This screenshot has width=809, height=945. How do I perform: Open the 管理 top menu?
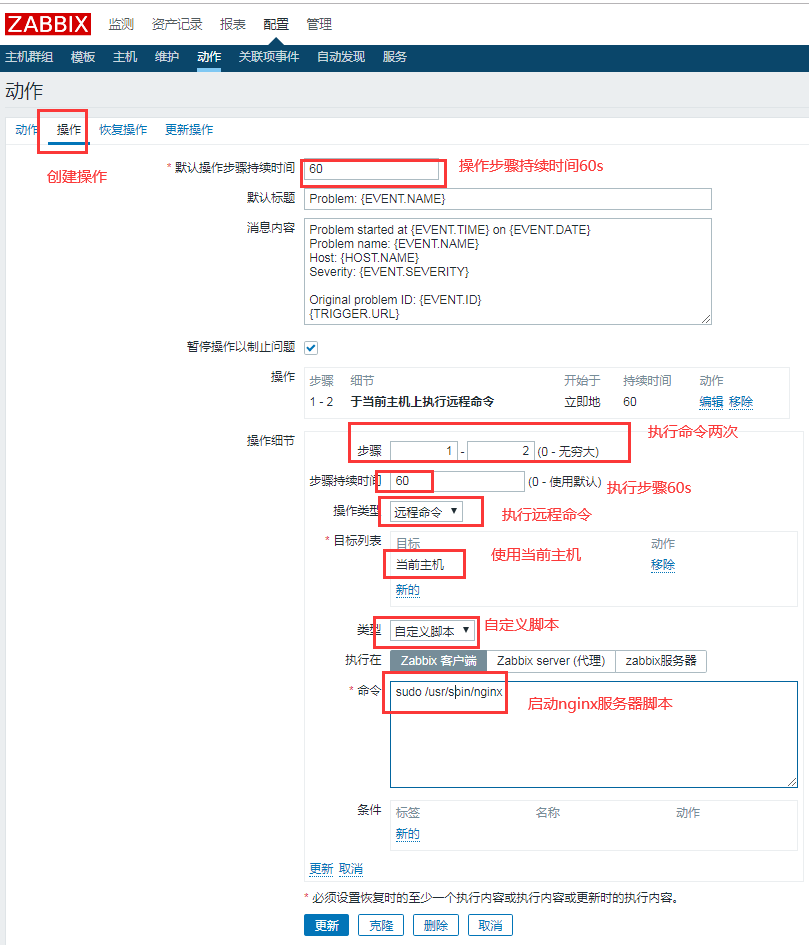tap(319, 24)
